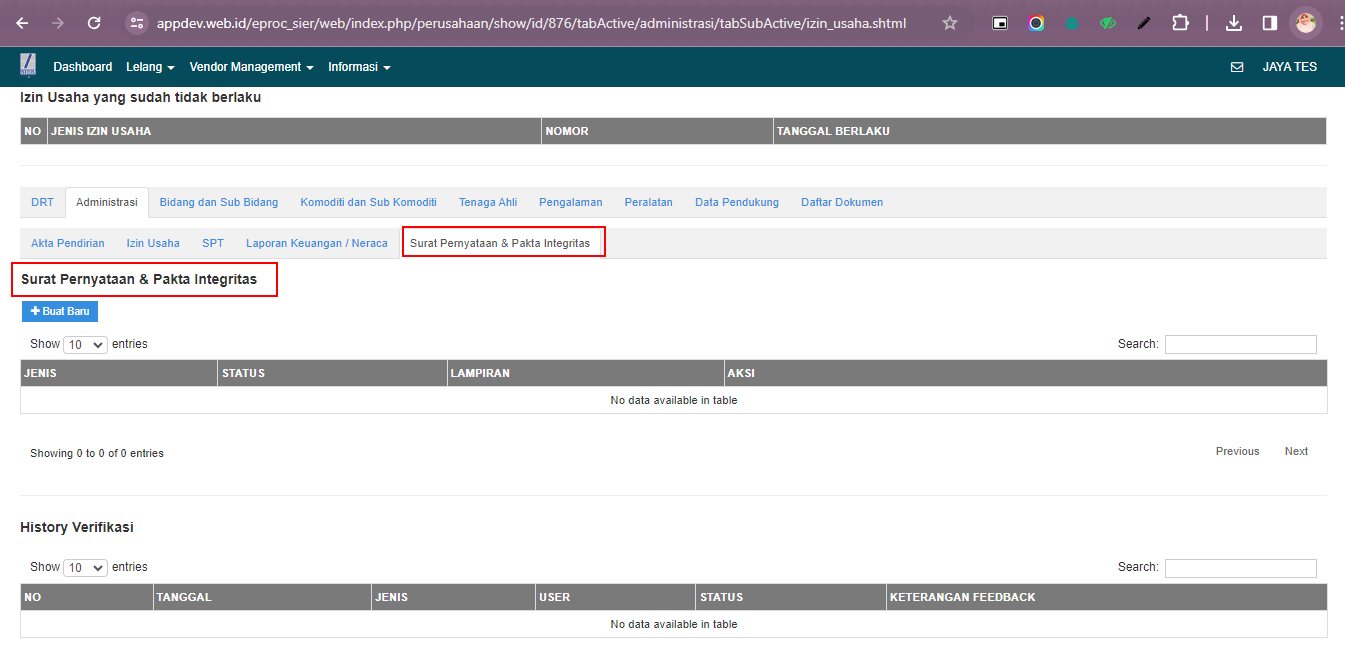Click the site logo in navbar

[x=28, y=65]
